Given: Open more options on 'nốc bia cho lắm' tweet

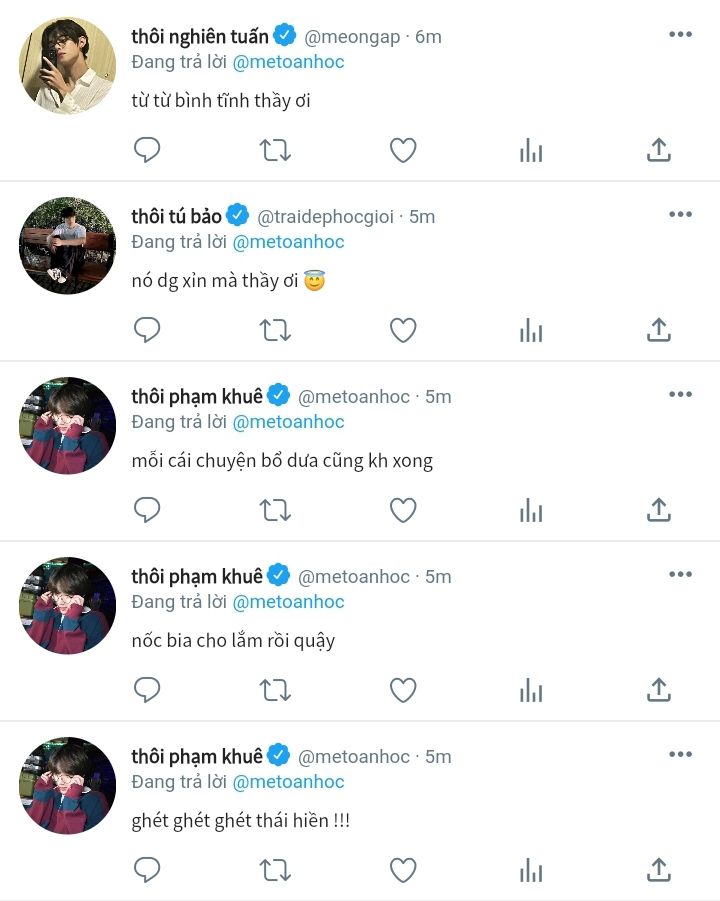Looking at the screenshot, I should [x=680, y=575].
